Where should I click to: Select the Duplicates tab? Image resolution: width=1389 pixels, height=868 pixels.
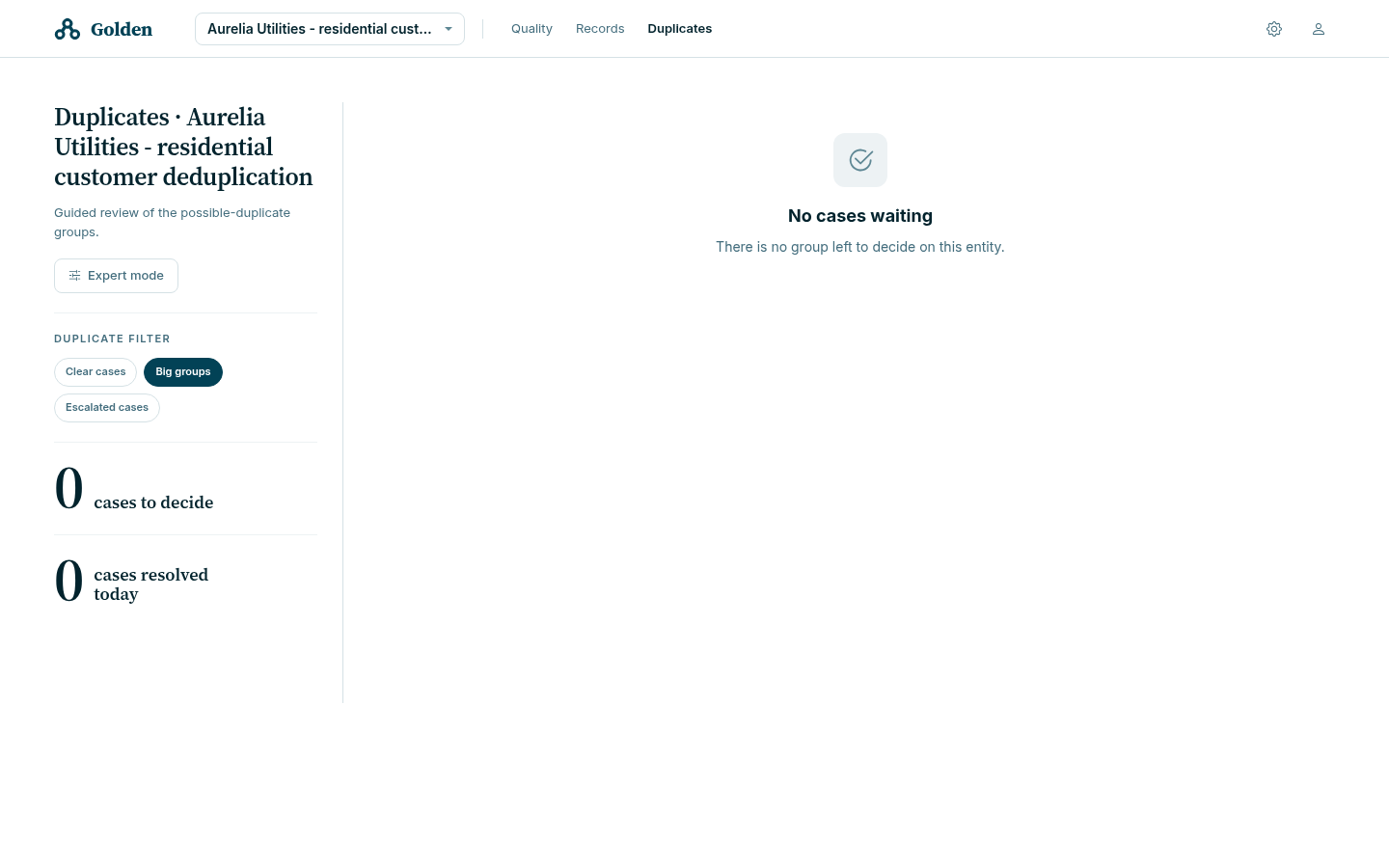pyautogui.click(x=680, y=29)
